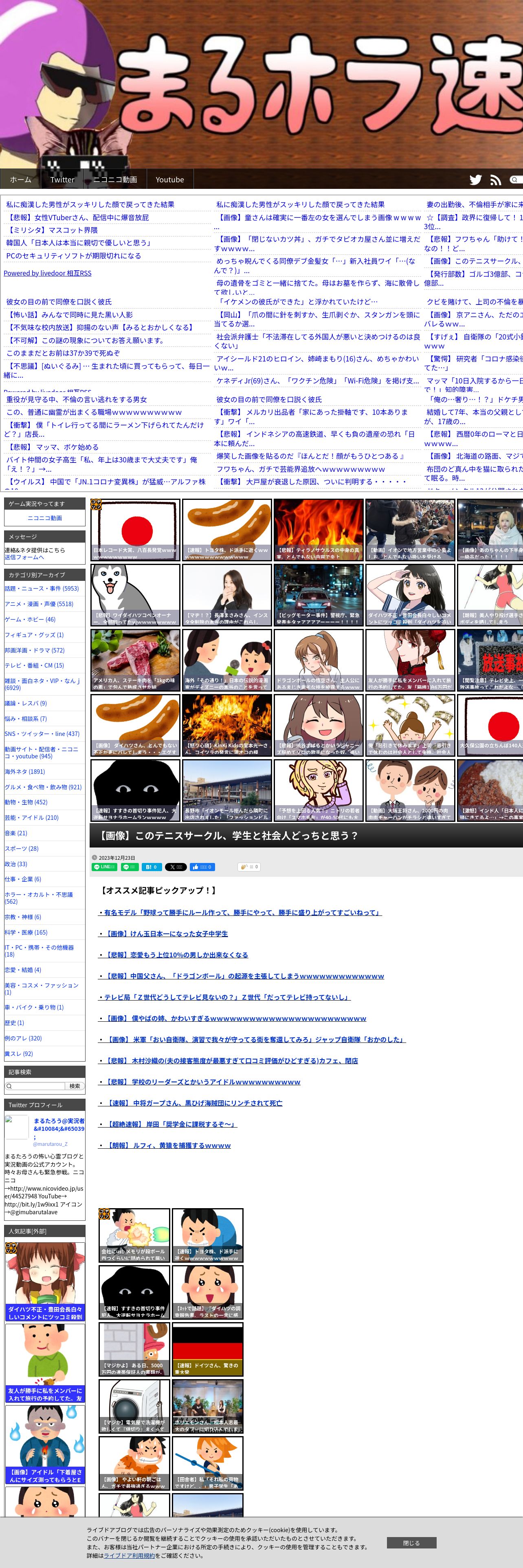Open category 例のアレ (320)
The width and height of the screenshot is (523, 1568).
tap(24, 1038)
